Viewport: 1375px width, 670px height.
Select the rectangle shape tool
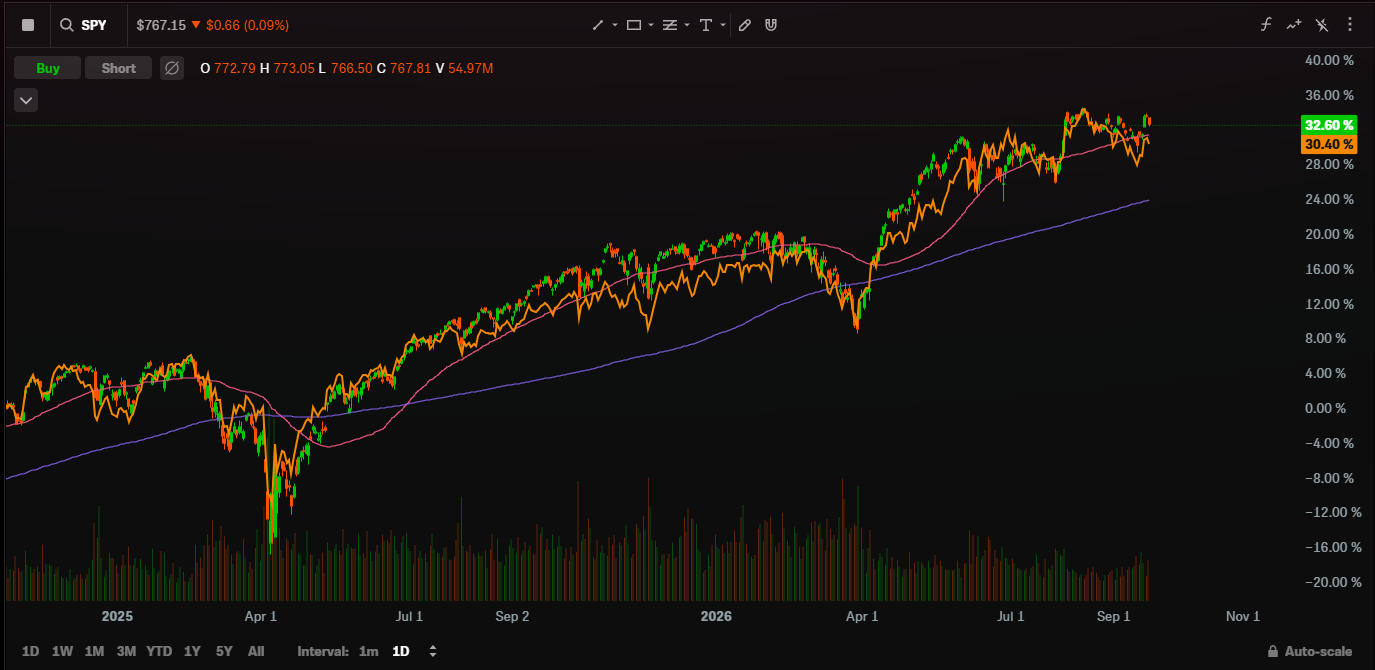(634, 25)
